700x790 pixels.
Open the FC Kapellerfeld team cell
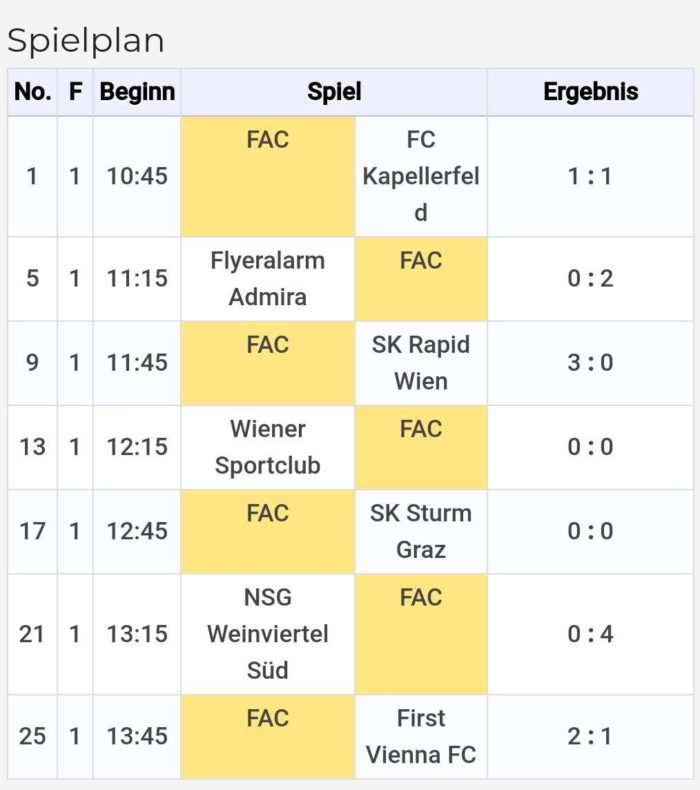(x=421, y=176)
